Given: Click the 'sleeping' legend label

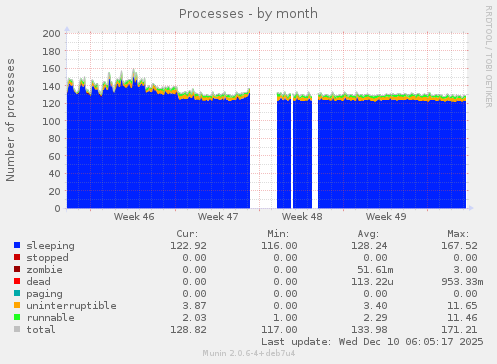Looking at the screenshot, I should (x=50, y=246).
